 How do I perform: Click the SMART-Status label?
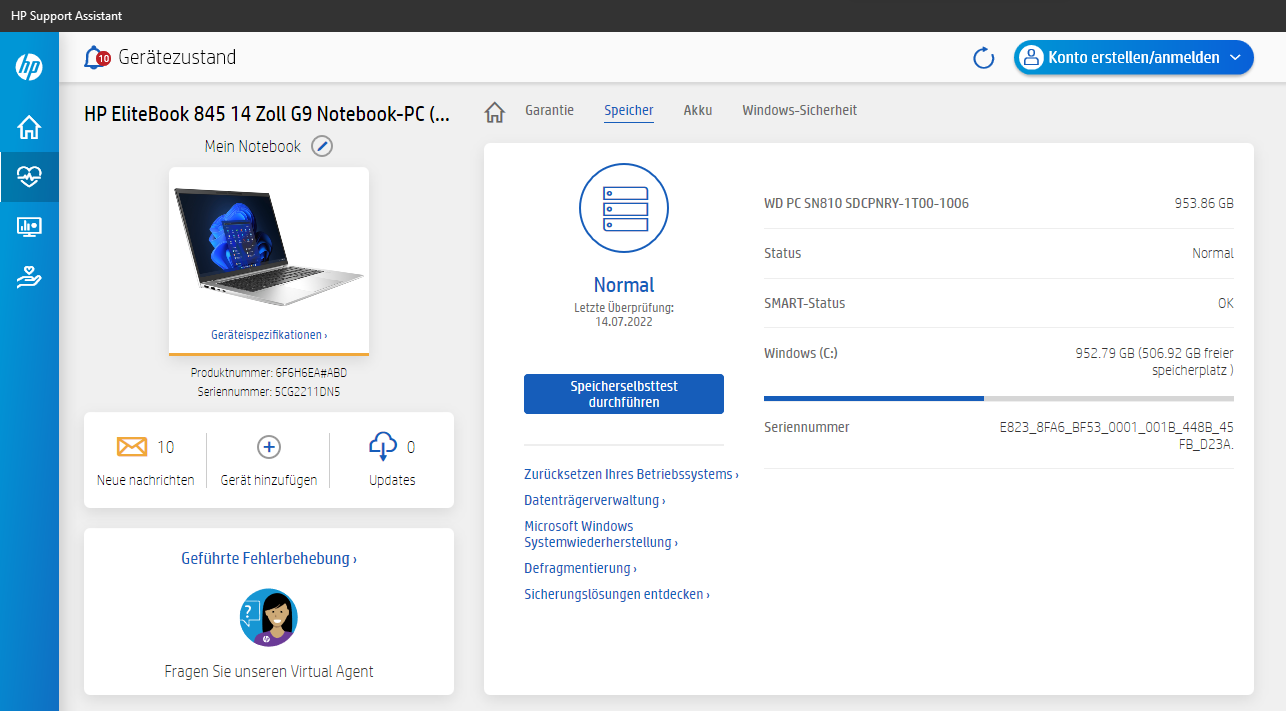click(x=804, y=303)
